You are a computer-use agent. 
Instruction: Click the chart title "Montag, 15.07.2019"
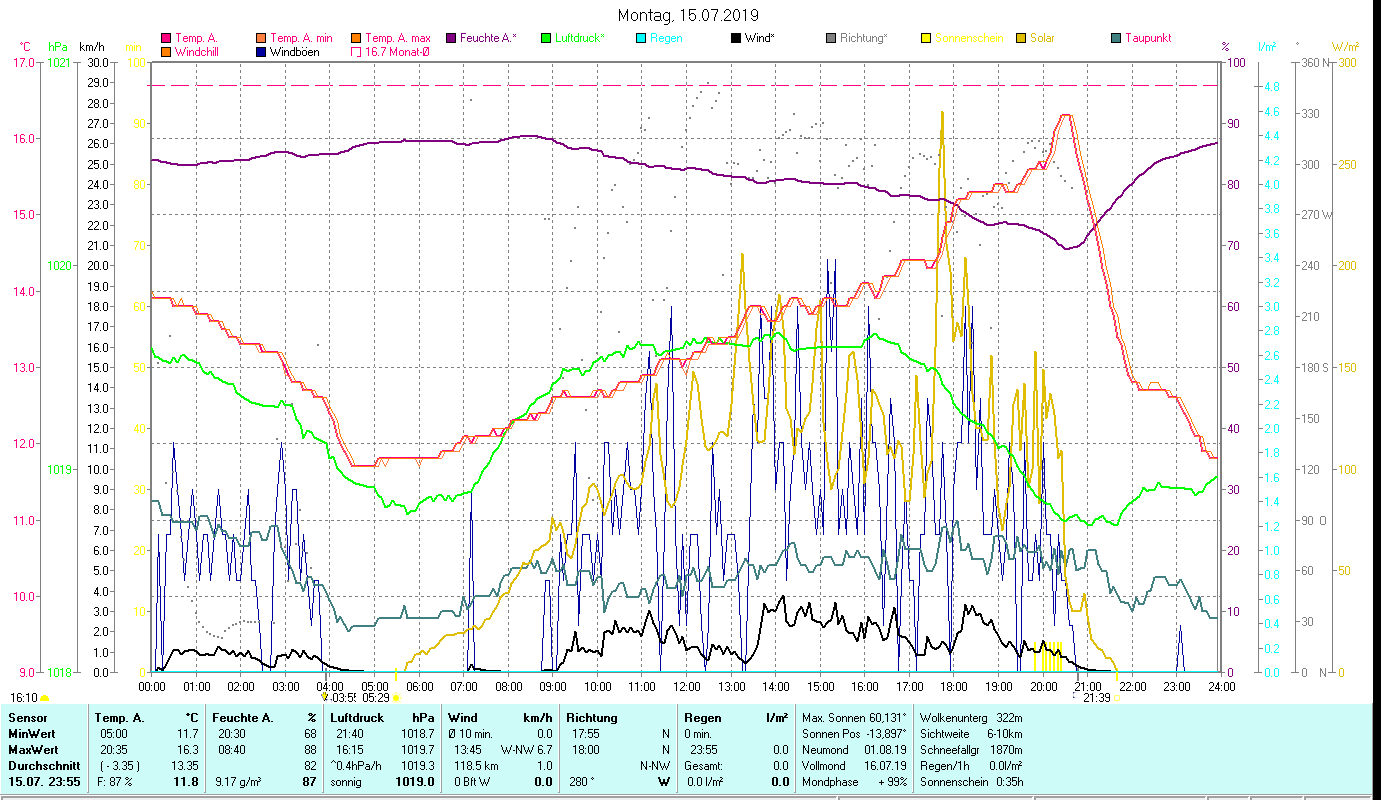(688, 15)
